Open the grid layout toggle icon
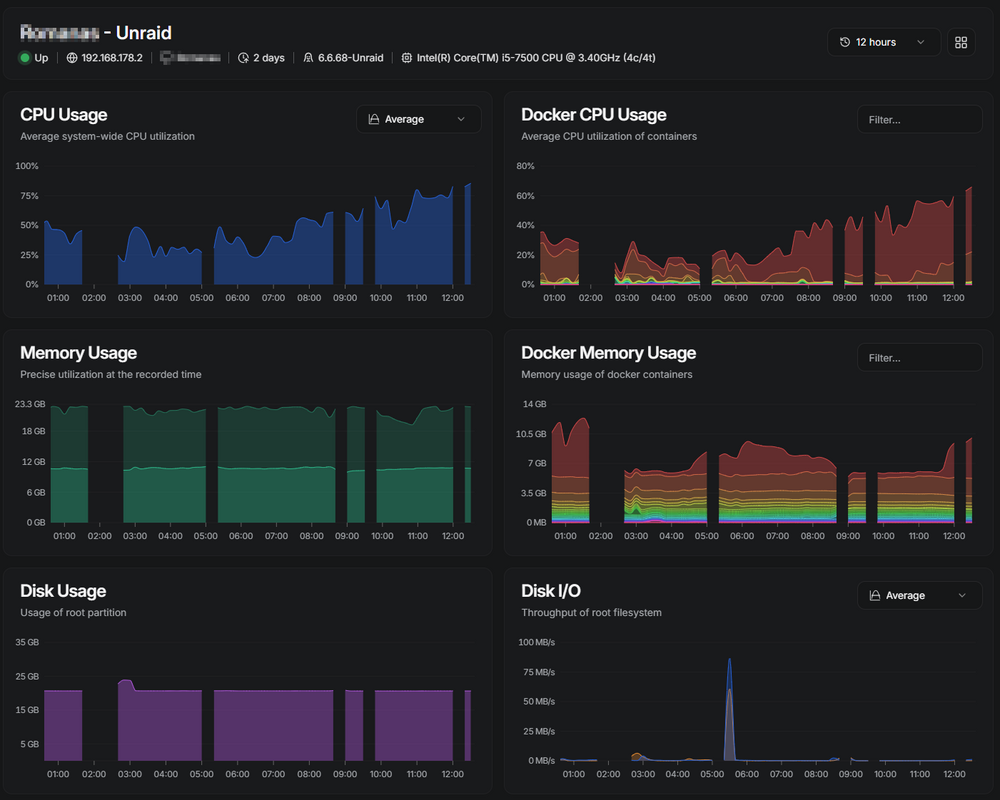1000x800 pixels. coord(960,42)
